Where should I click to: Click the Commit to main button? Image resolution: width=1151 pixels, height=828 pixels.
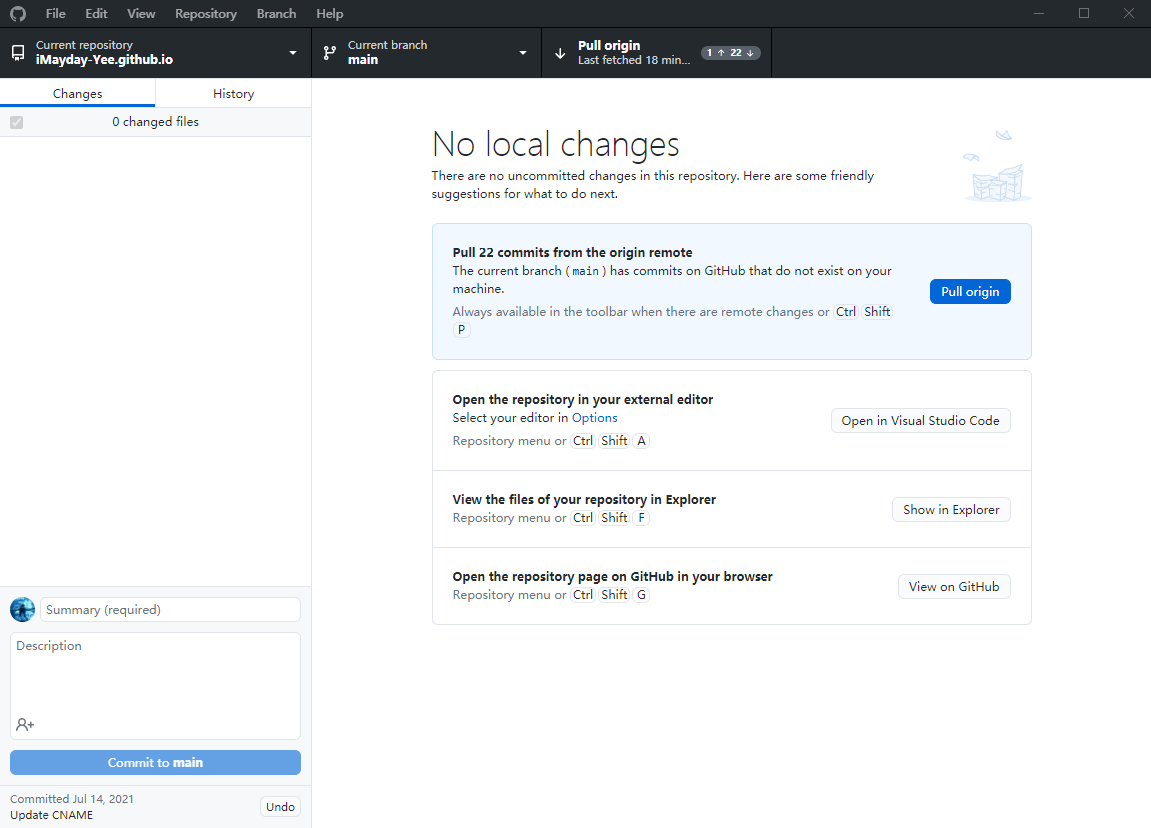(156, 763)
